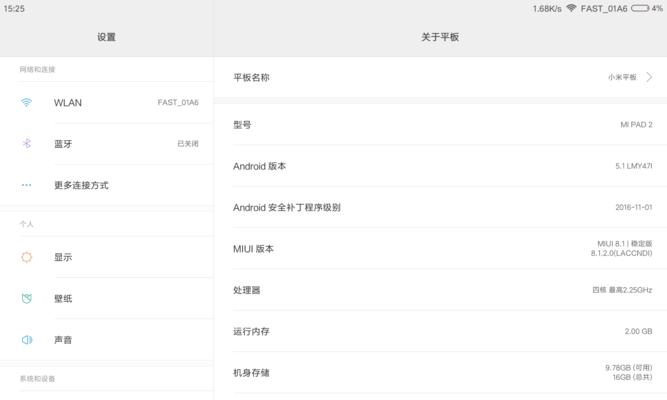
Task: Open 壁纸 wallpaper settings
Action: pyautogui.click(x=107, y=298)
